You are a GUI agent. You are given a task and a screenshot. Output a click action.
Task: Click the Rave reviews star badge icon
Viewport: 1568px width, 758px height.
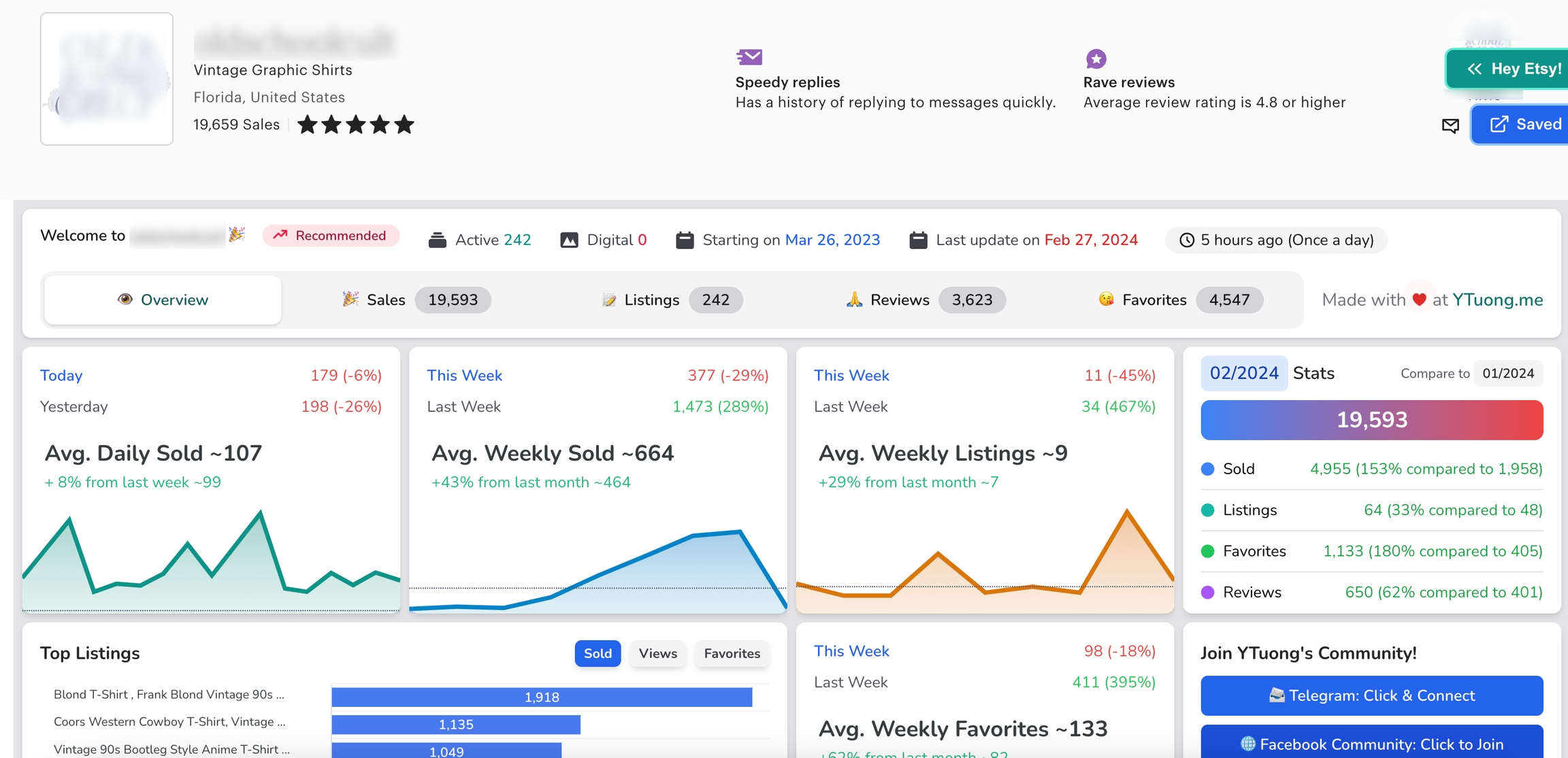pyautogui.click(x=1096, y=59)
